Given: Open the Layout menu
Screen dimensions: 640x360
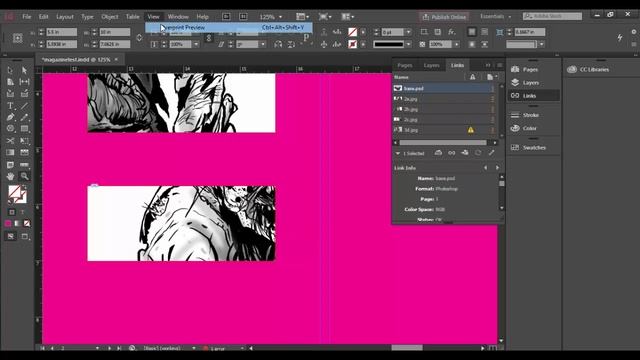Looking at the screenshot, I should (65, 17).
